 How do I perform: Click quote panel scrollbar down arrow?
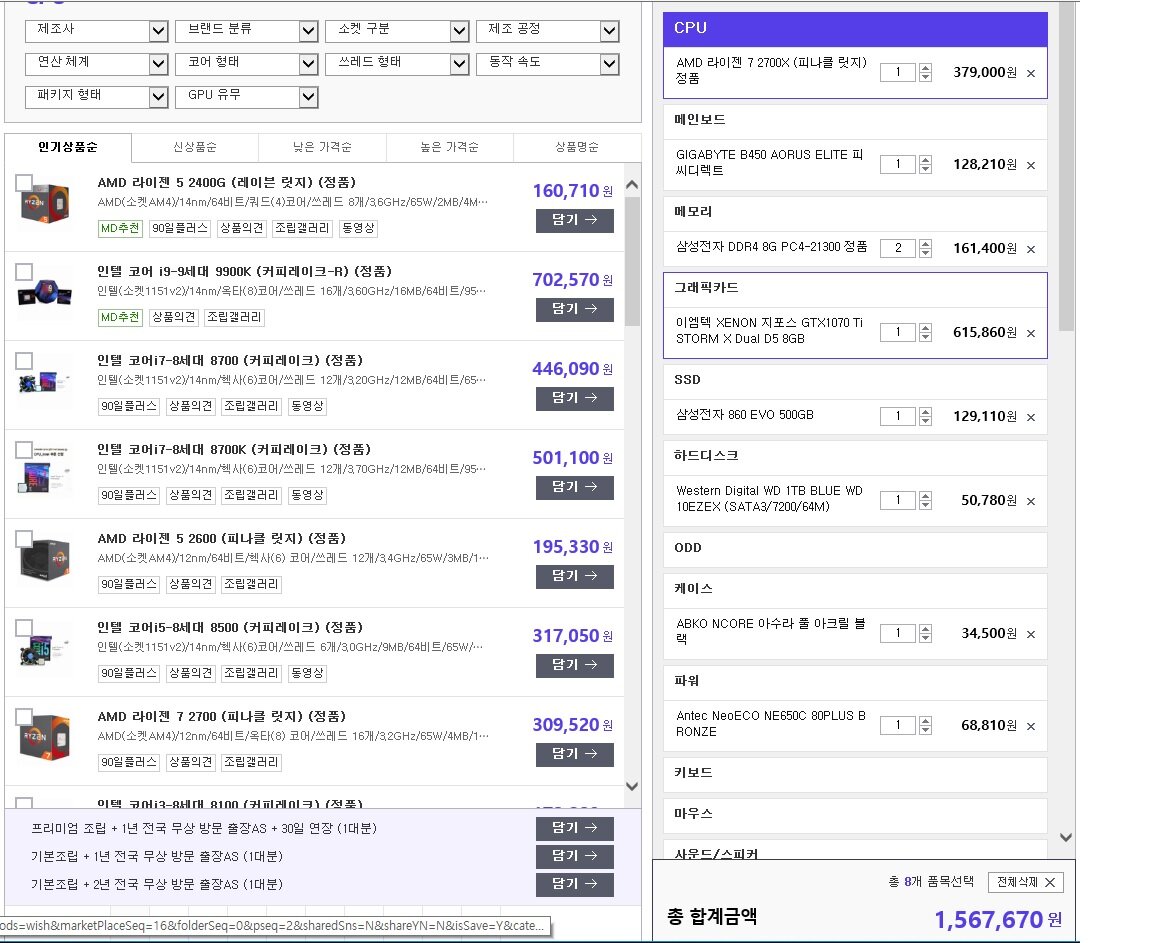1066,837
